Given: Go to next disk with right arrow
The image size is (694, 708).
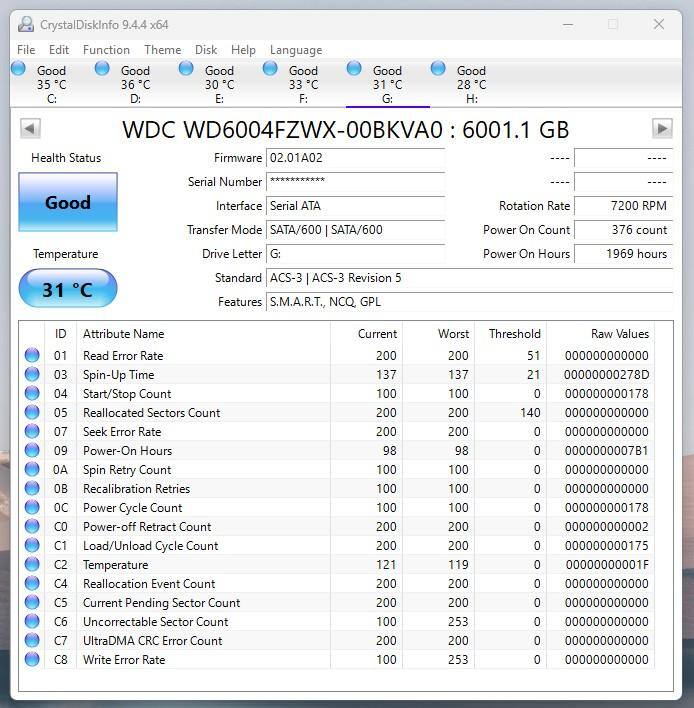Looking at the screenshot, I should coord(662,128).
